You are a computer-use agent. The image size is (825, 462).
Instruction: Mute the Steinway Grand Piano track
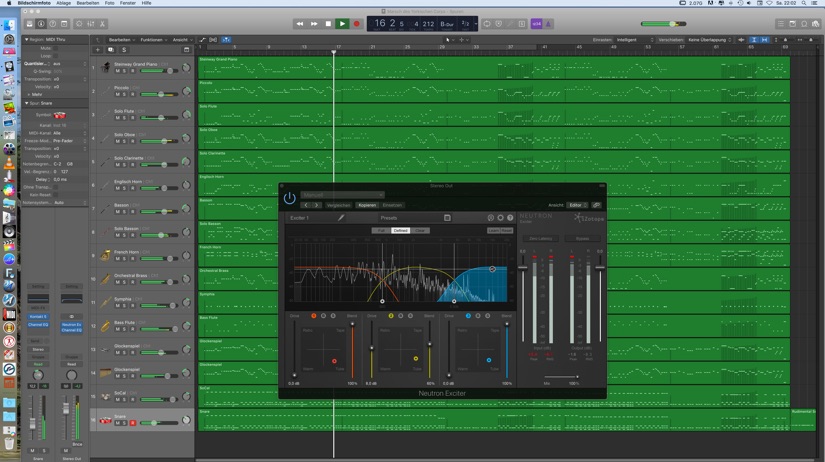118,71
